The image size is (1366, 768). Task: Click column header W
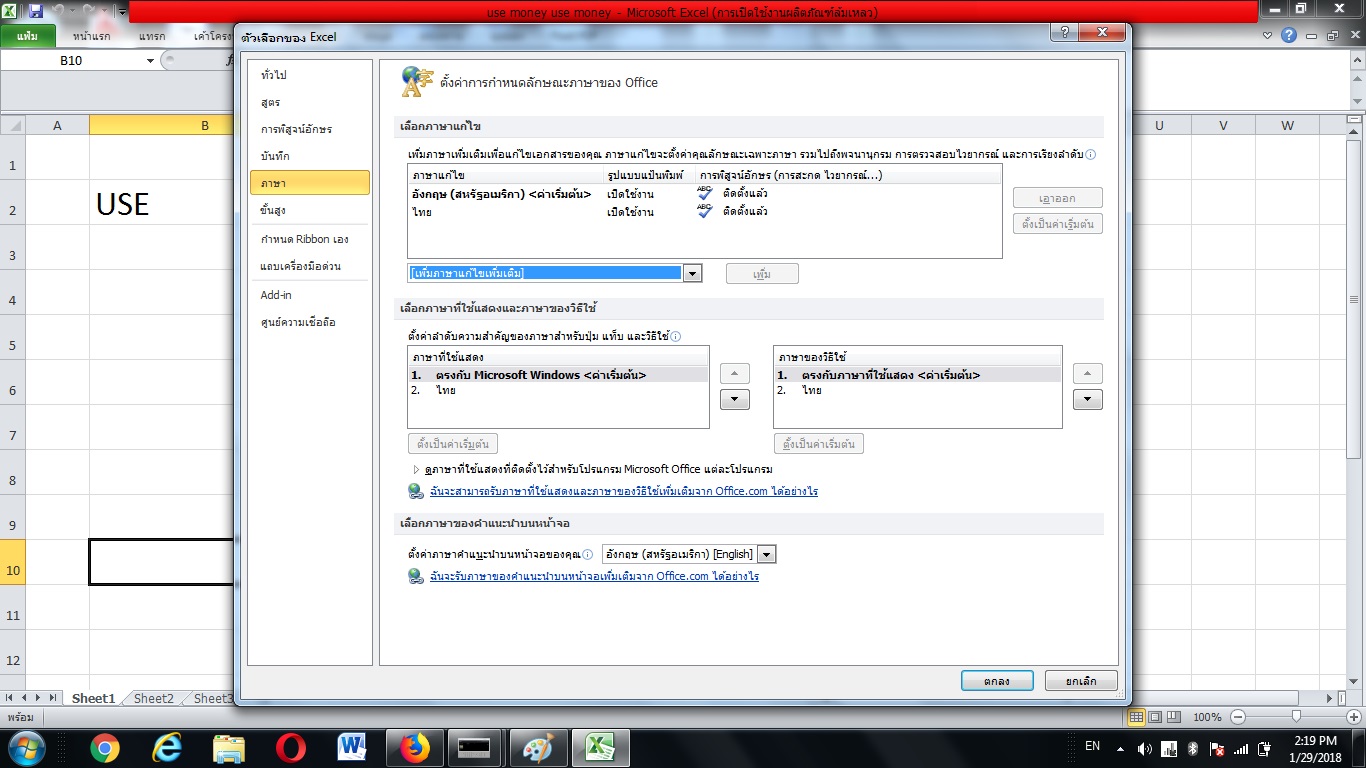[x=1287, y=125]
